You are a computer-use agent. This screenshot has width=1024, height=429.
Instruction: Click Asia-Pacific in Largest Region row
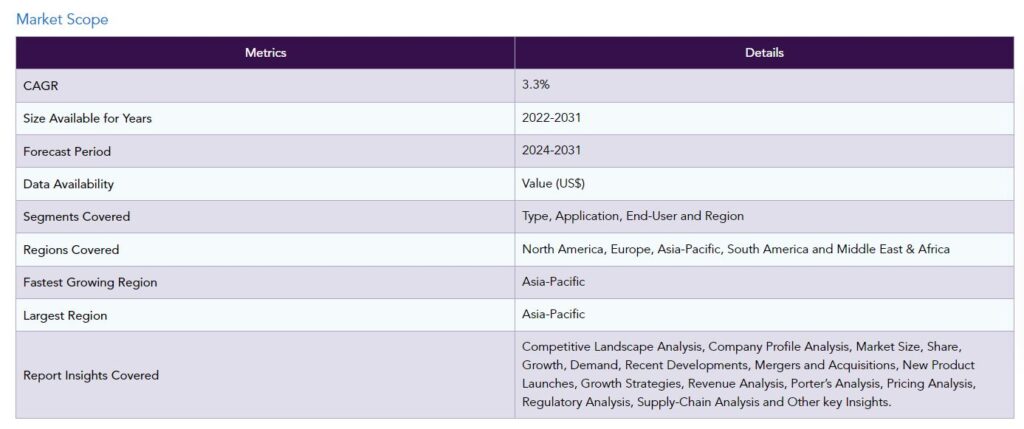coord(553,314)
